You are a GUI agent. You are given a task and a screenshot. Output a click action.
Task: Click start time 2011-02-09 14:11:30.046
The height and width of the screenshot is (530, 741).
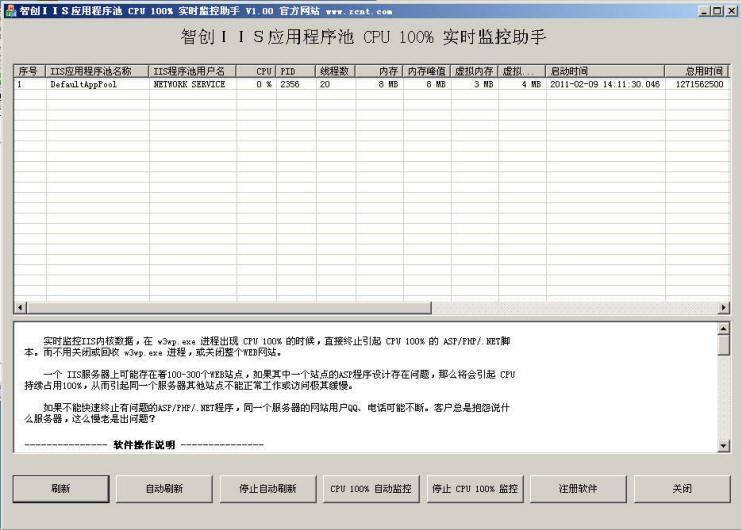click(x=605, y=85)
